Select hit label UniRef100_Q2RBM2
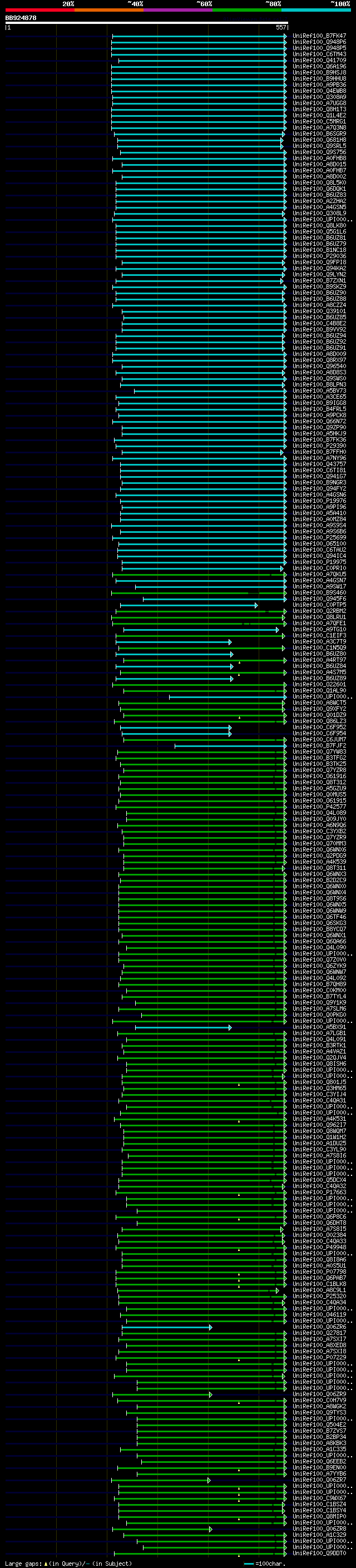Viewport: 356px width, 1568px height. [319, 611]
